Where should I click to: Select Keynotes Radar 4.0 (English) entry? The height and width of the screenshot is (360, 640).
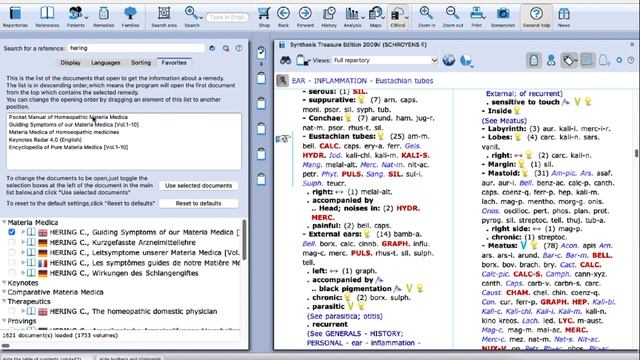click(45, 140)
